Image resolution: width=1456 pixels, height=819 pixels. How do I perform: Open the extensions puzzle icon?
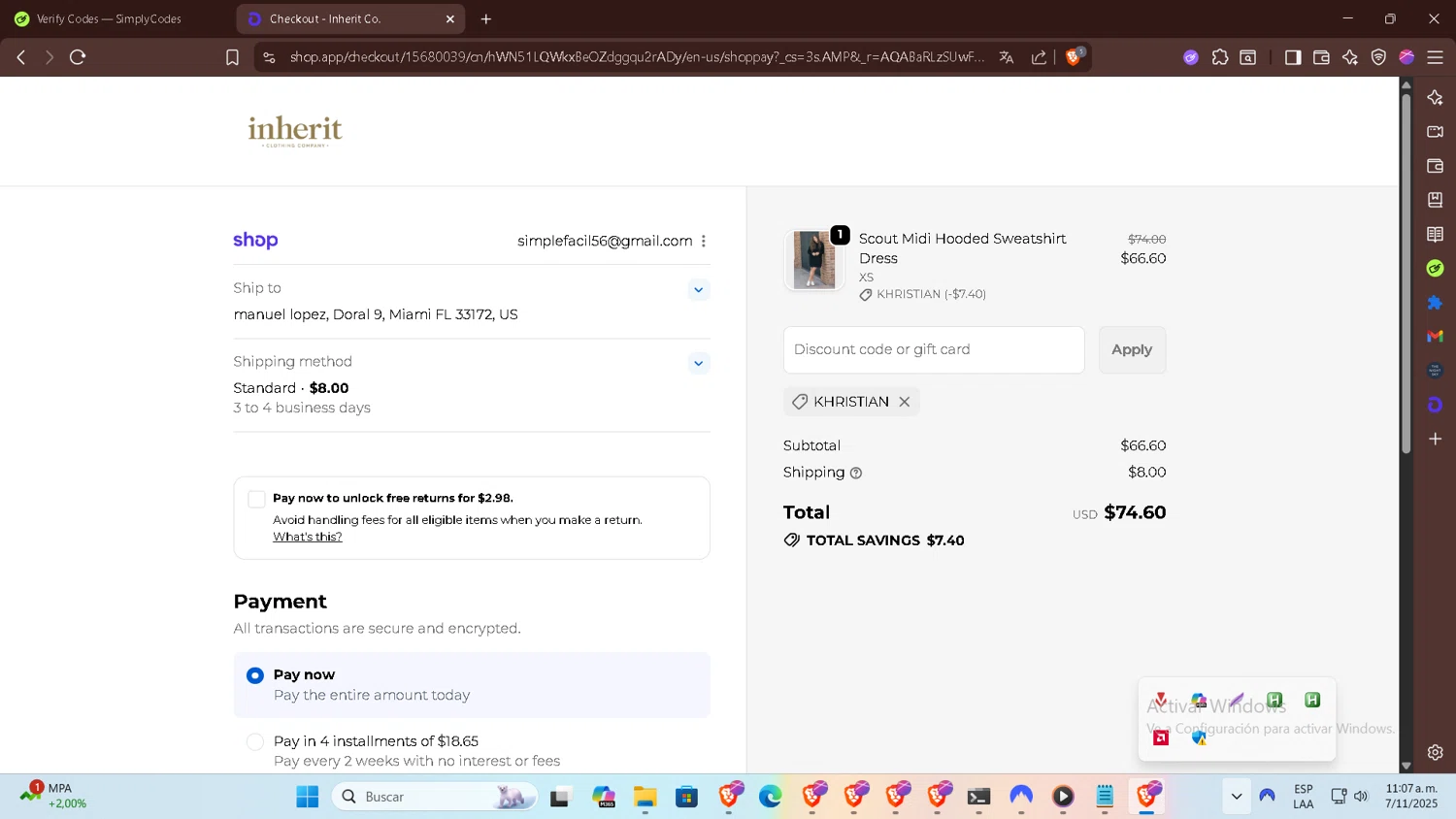pyautogui.click(x=1220, y=57)
